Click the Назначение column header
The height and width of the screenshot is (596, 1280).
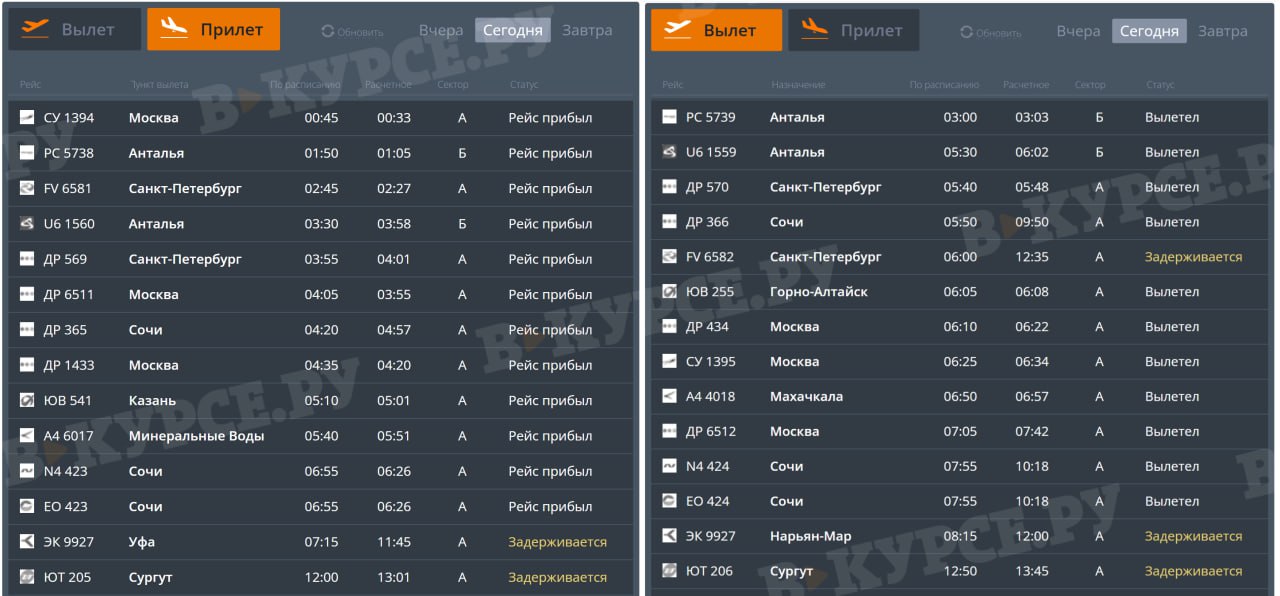click(x=798, y=85)
